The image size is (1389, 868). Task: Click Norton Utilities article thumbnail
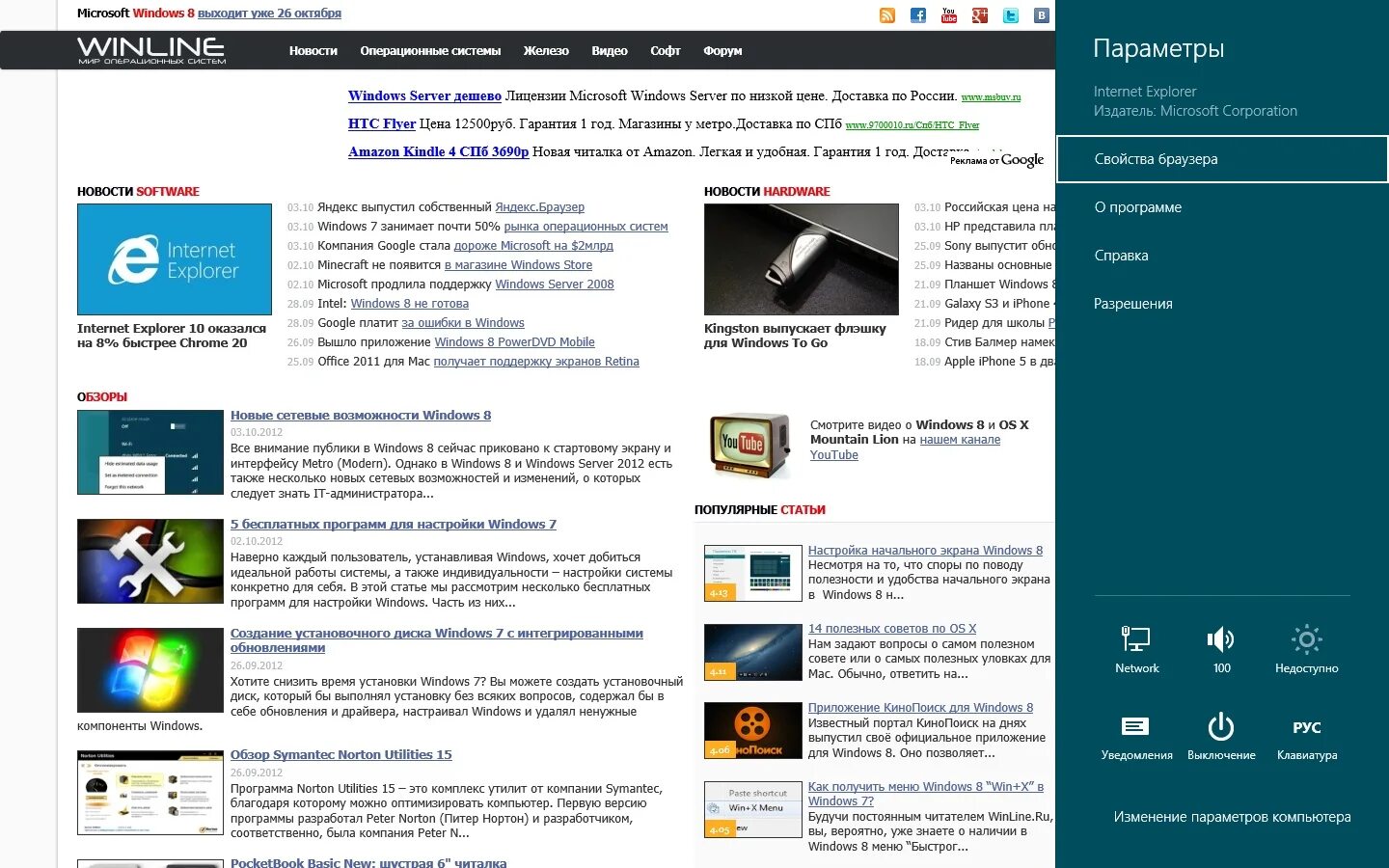coord(150,793)
